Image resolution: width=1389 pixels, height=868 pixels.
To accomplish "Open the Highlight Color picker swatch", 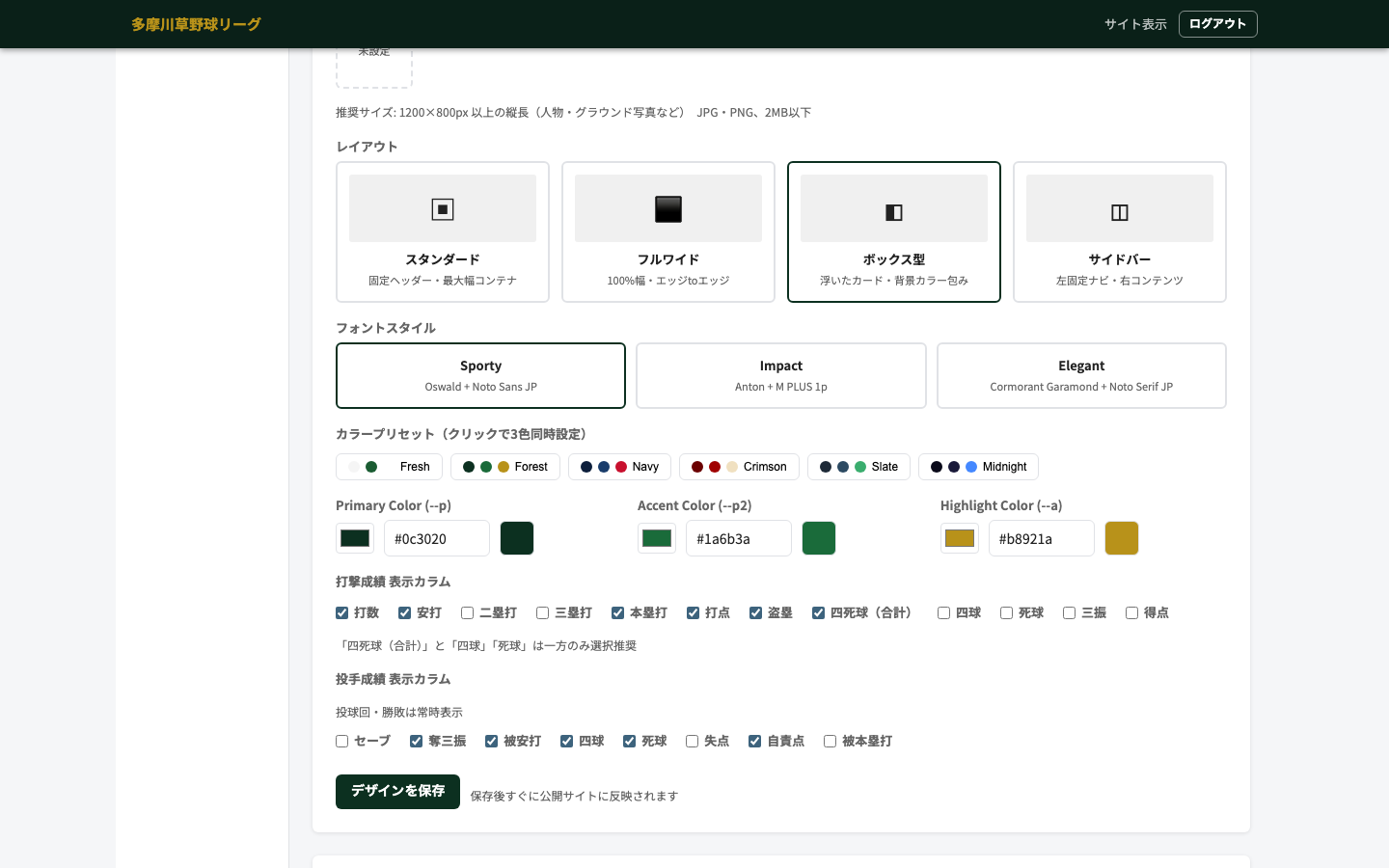I will pyautogui.click(x=960, y=538).
